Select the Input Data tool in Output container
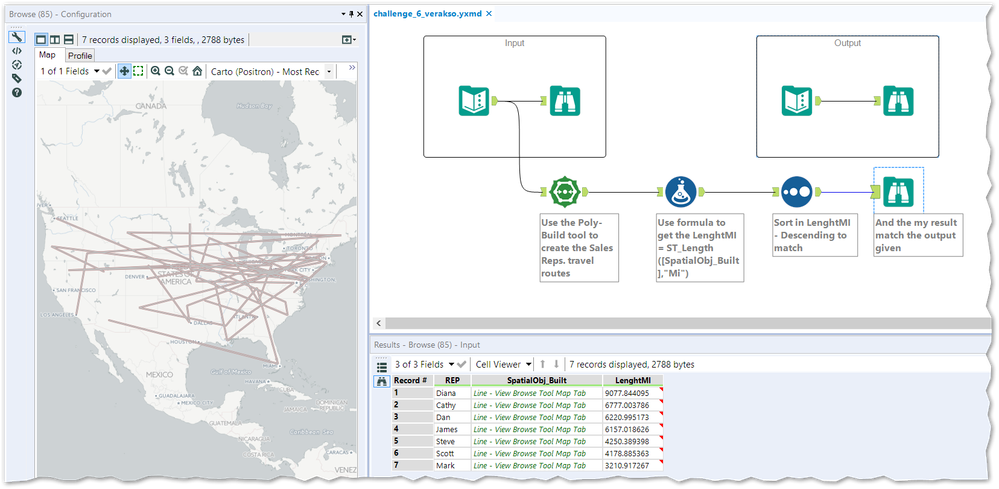The height and width of the screenshot is (489, 999). click(x=797, y=100)
